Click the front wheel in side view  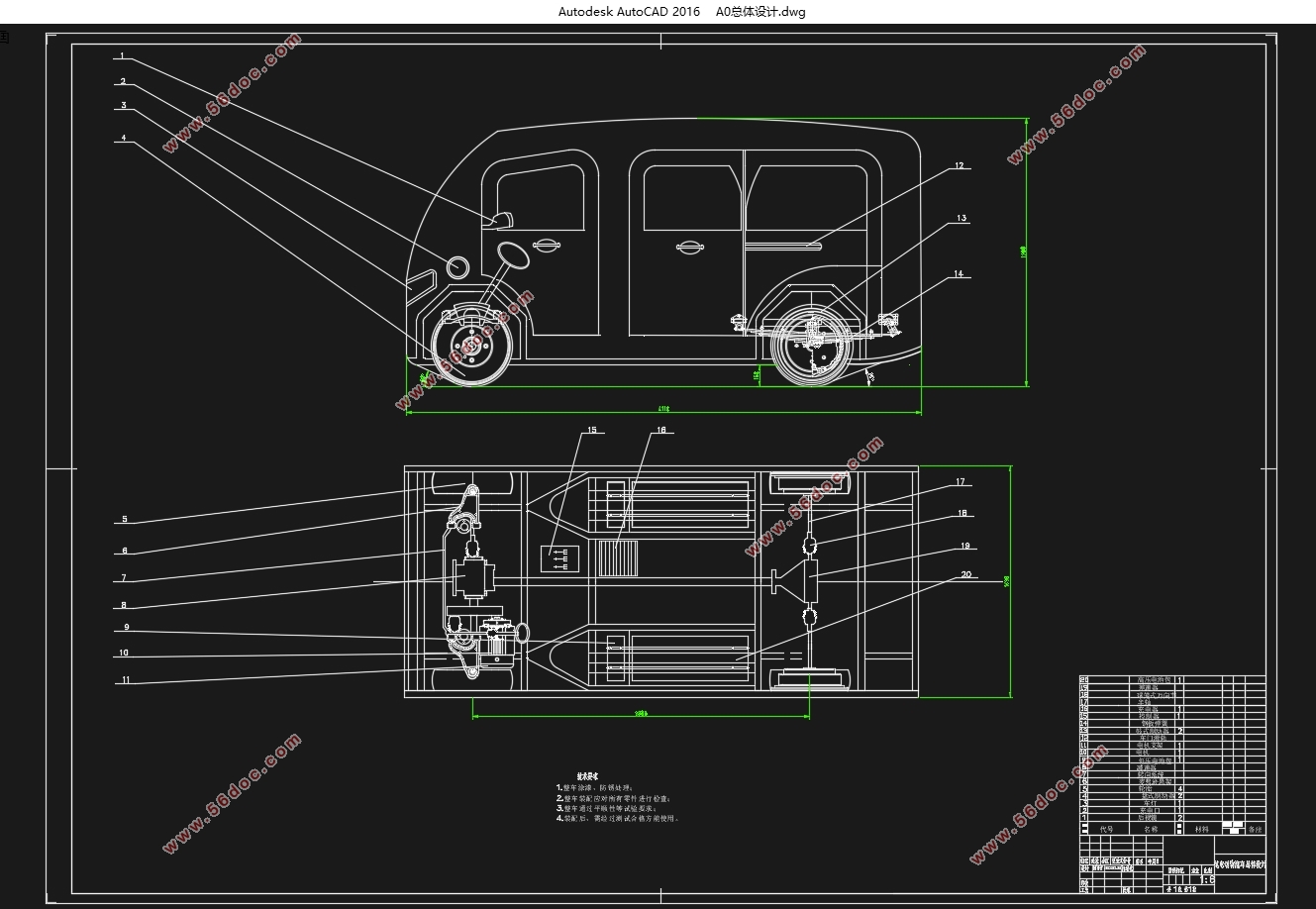point(468,346)
